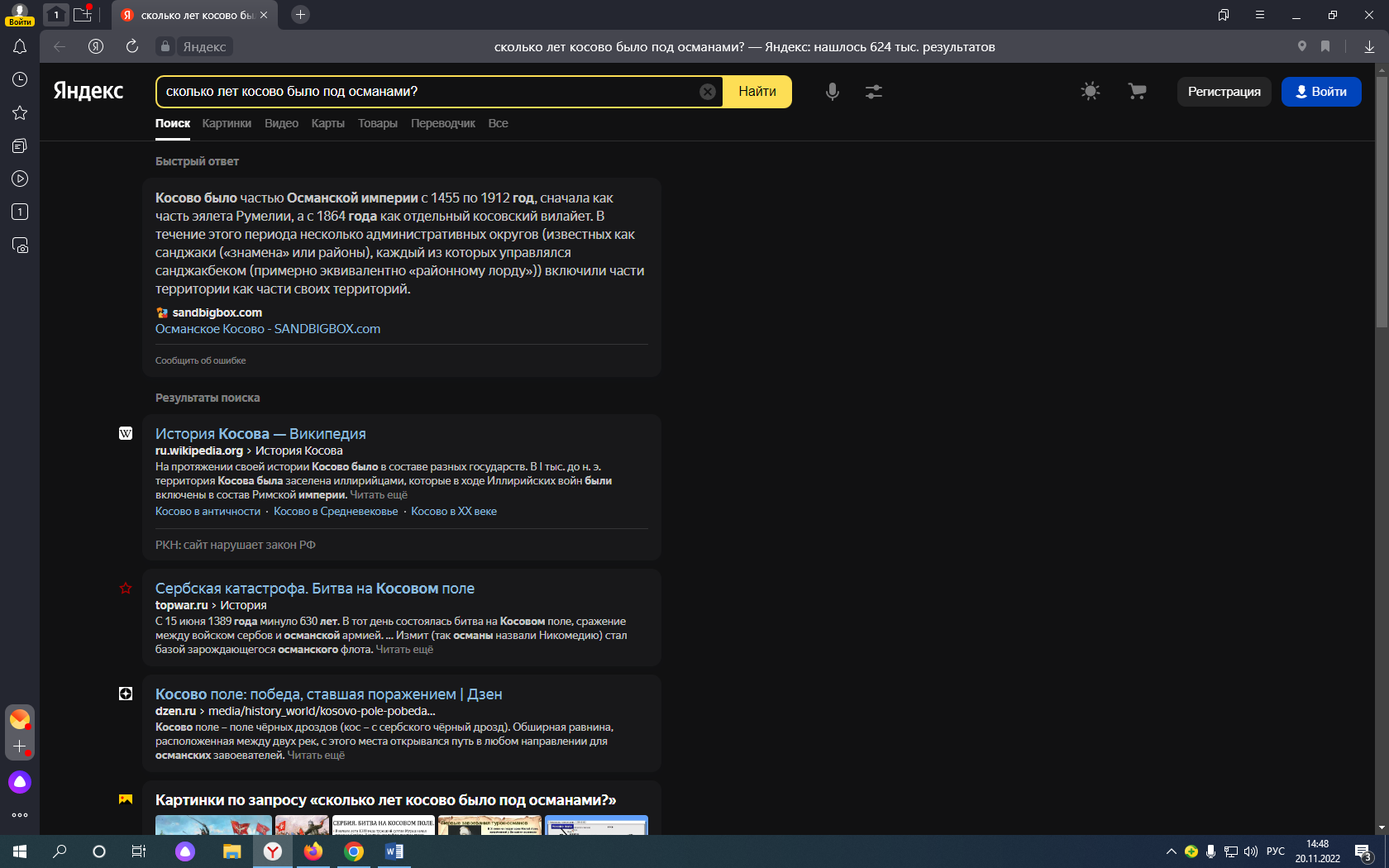
Task: Open Chrome from the taskbar
Action: pos(354,851)
